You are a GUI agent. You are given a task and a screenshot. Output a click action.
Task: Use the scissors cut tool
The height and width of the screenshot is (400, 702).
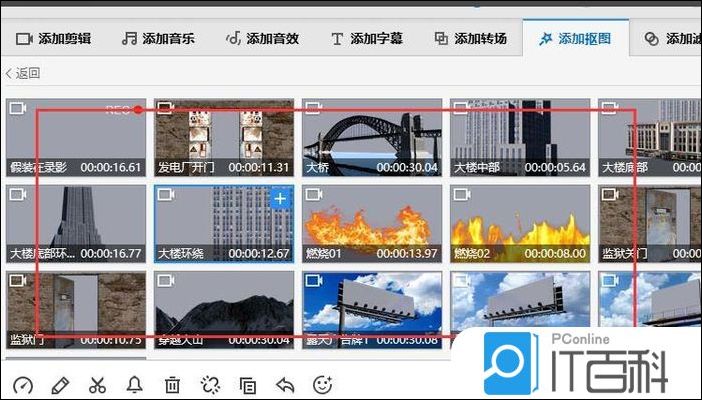[97, 385]
